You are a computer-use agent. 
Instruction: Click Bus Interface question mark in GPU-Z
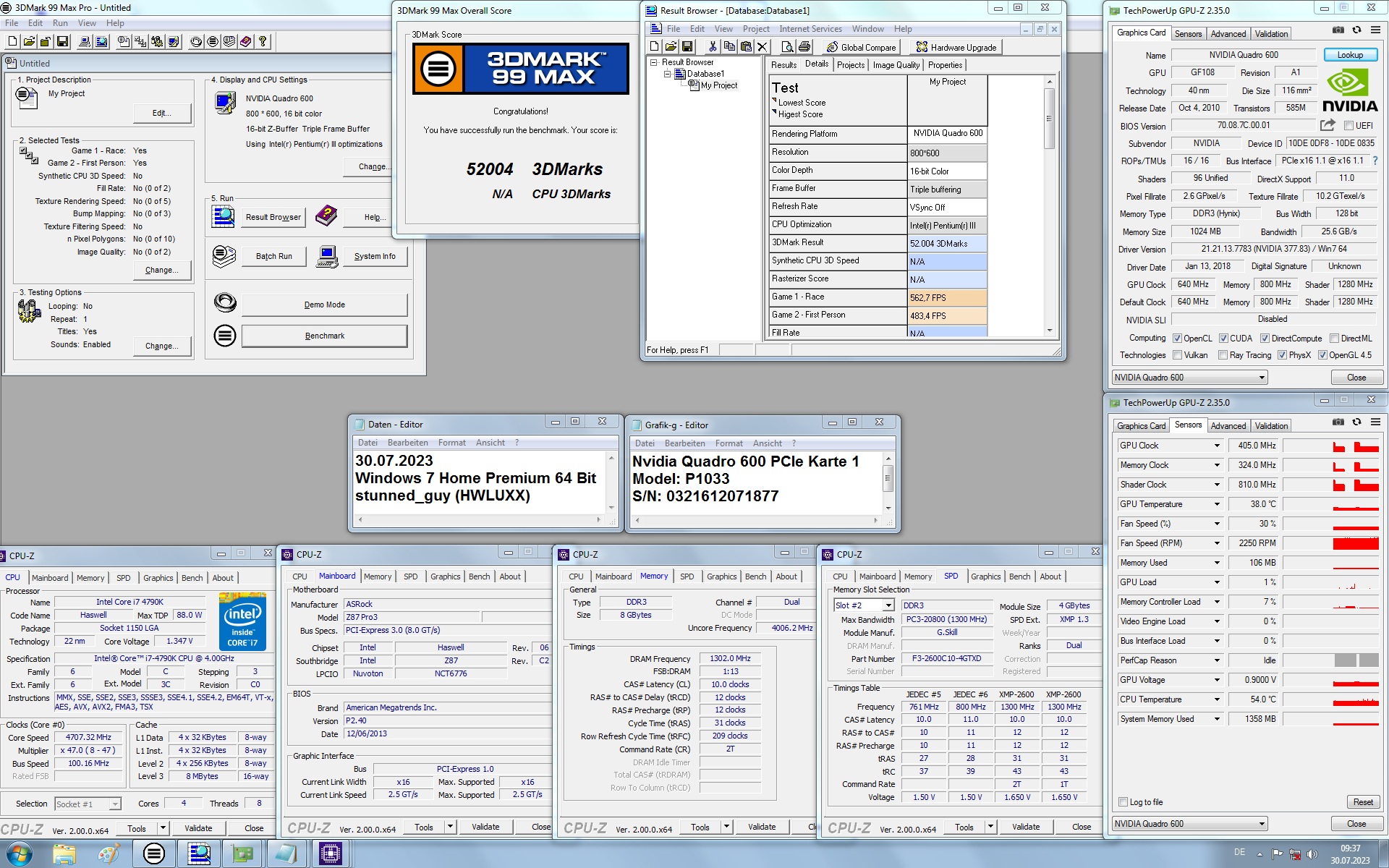click(x=1375, y=161)
